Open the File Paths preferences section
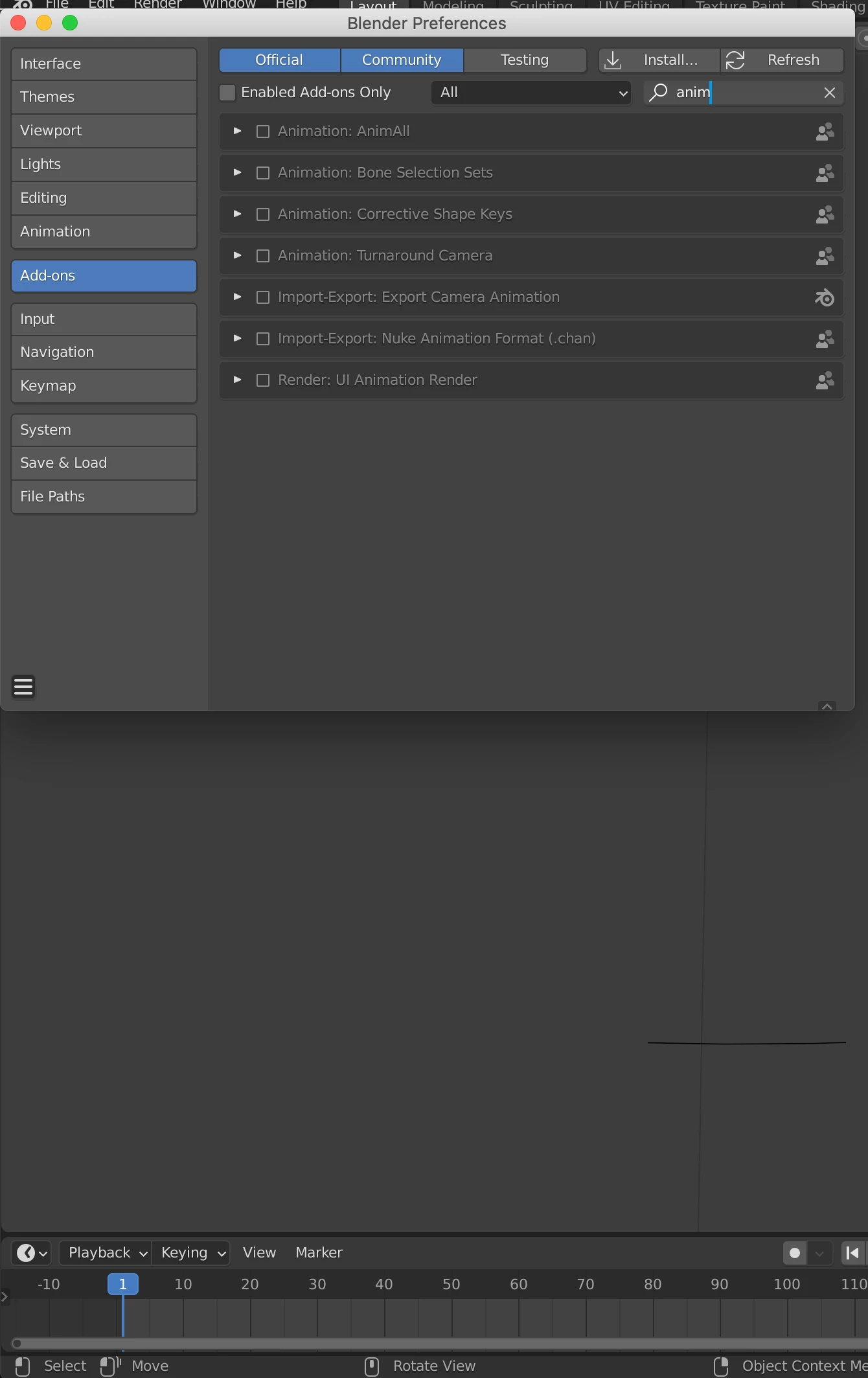This screenshot has width=868, height=1378. 104,497
